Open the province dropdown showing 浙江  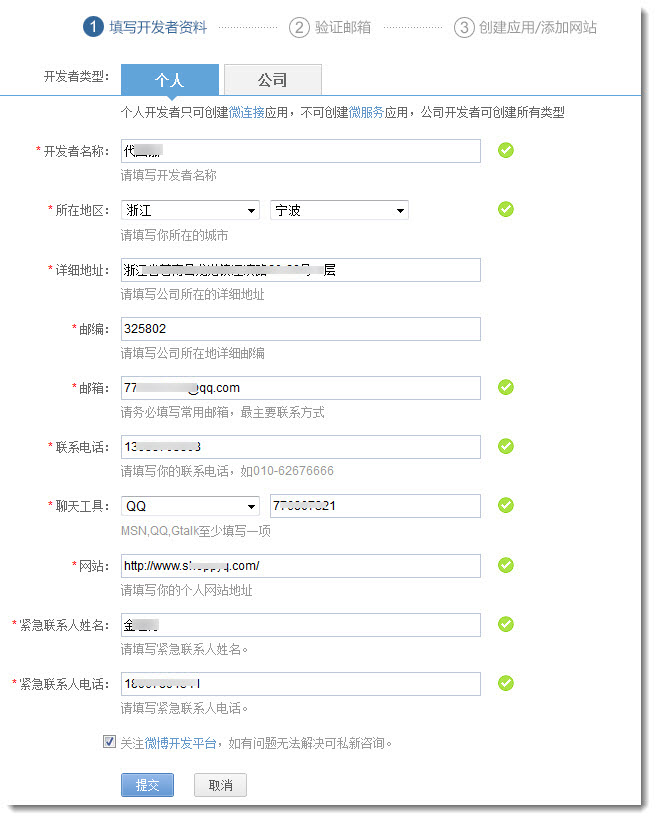pyautogui.click(x=190, y=210)
